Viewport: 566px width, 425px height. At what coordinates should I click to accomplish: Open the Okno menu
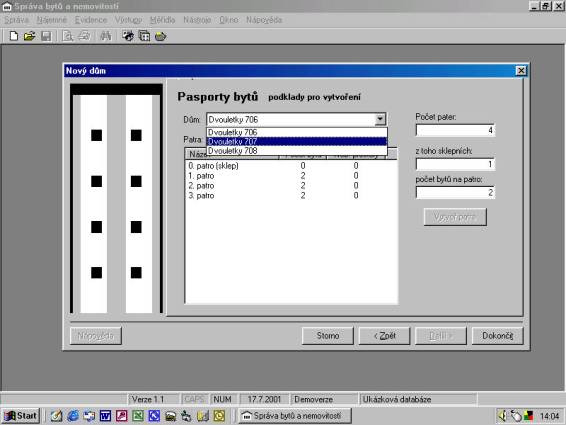[229, 20]
